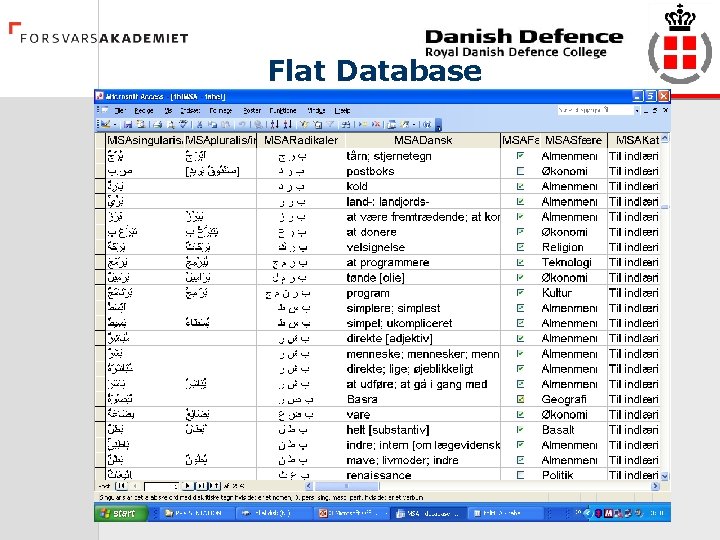Toggle MSAFa checkbox in 'tårn; stjernetegn' row

click(x=520, y=156)
